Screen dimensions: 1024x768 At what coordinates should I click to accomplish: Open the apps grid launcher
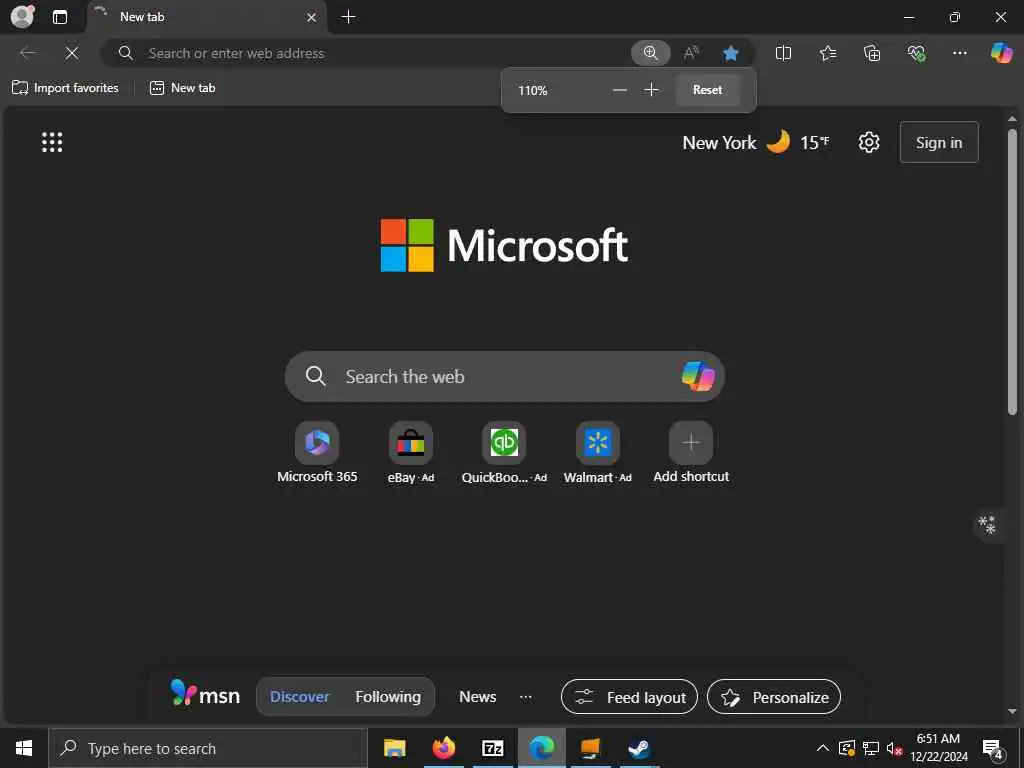tap(52, 142)
